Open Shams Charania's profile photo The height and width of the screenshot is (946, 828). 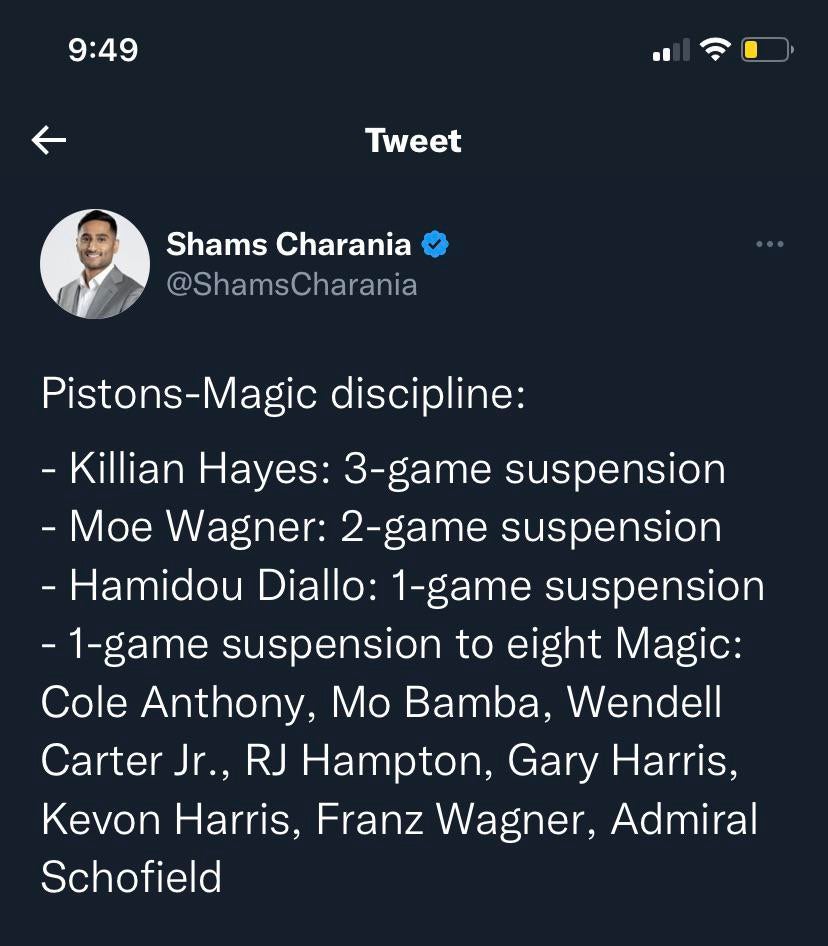(x=95, y=264)
